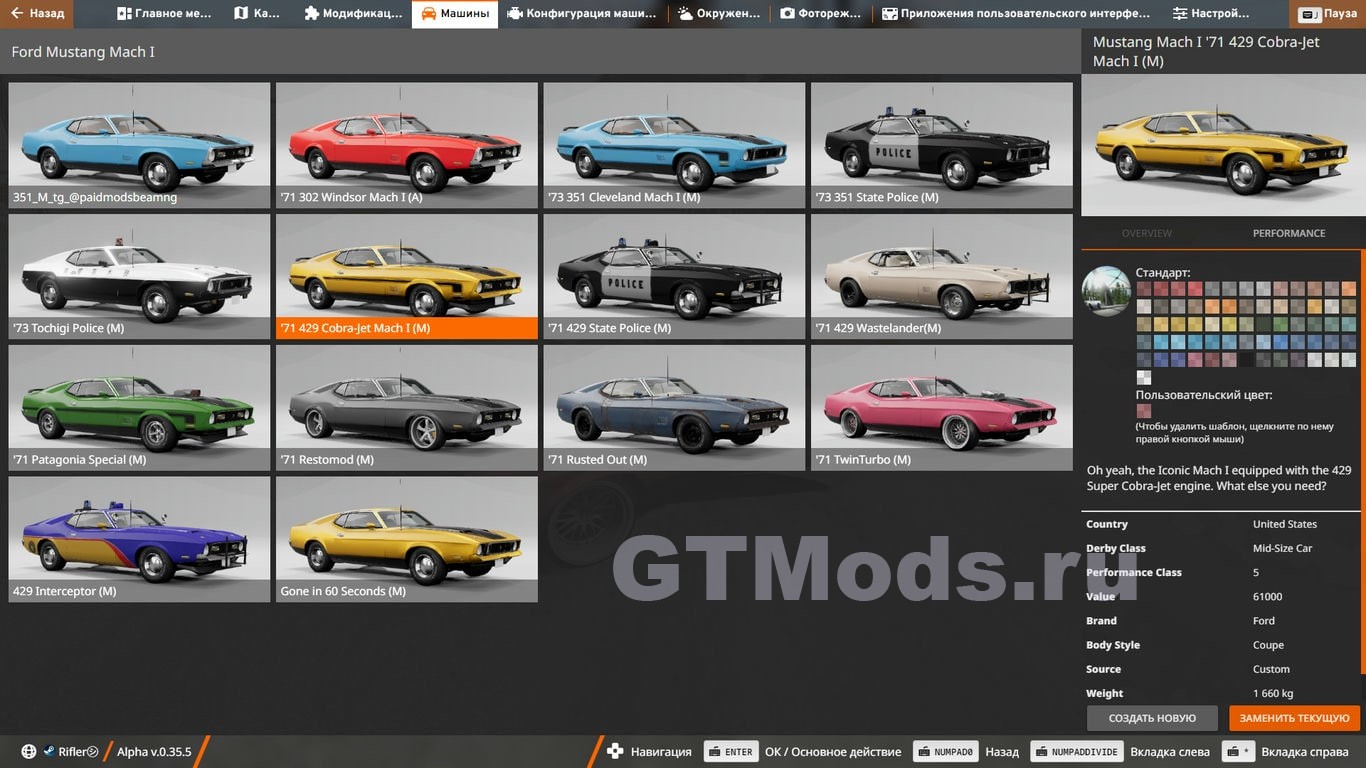The image size is (1366, 768).
Task: Choose the '71 Rusted Out (M) car
Action: tap(674, 408)
